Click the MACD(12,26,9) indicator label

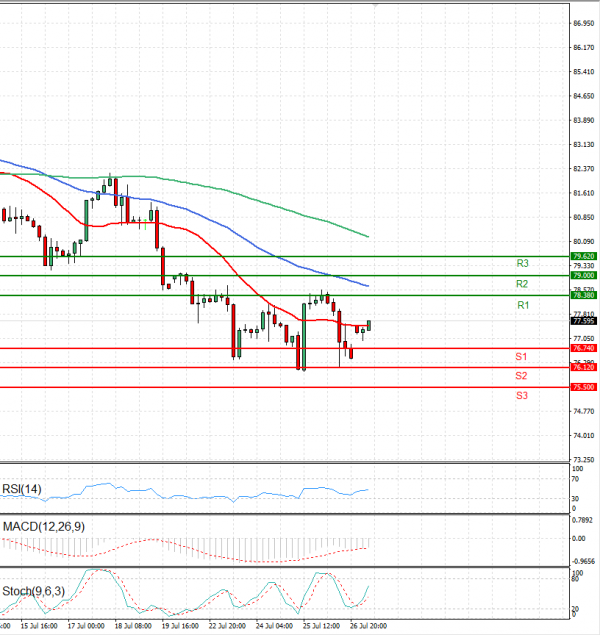tap(44, 527)
